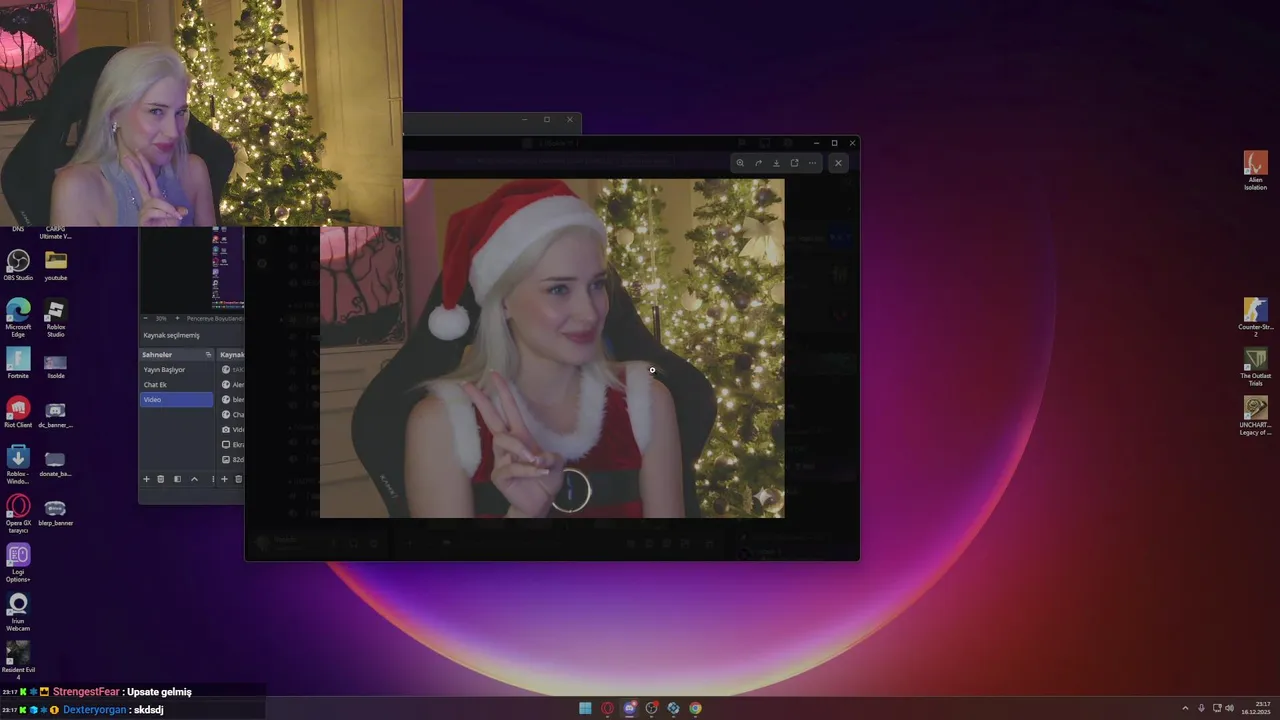The height and width of the screenshot is (720, 1280).
Task: Click Dexteryorgan chat message username
Action: pyautogui.click(x=95, y=710)
